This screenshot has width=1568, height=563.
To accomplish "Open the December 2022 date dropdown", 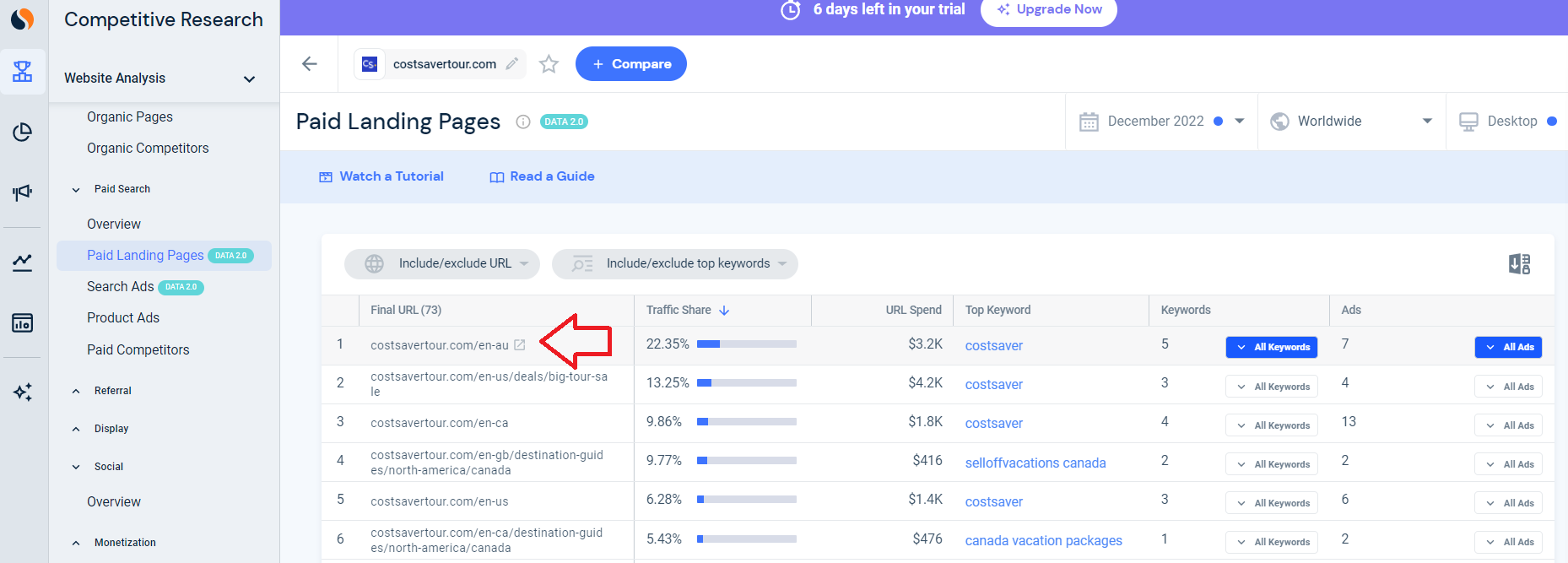I will coord(1162,122).
